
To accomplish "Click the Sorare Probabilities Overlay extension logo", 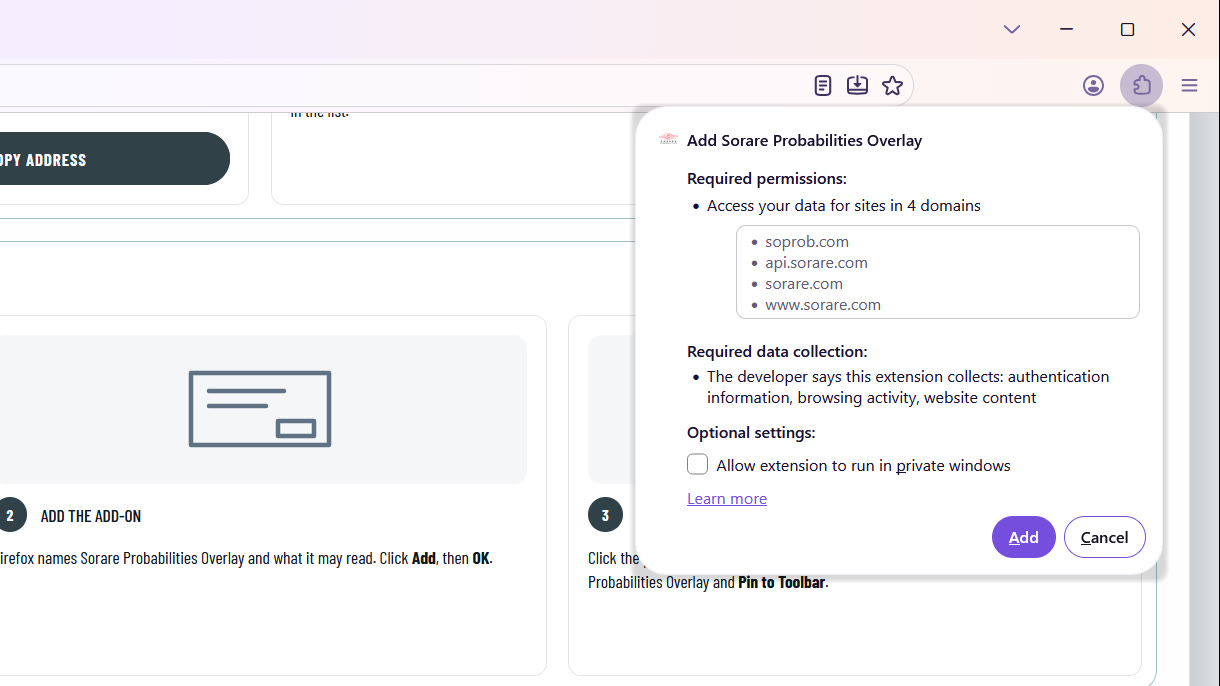I will 668,140.
